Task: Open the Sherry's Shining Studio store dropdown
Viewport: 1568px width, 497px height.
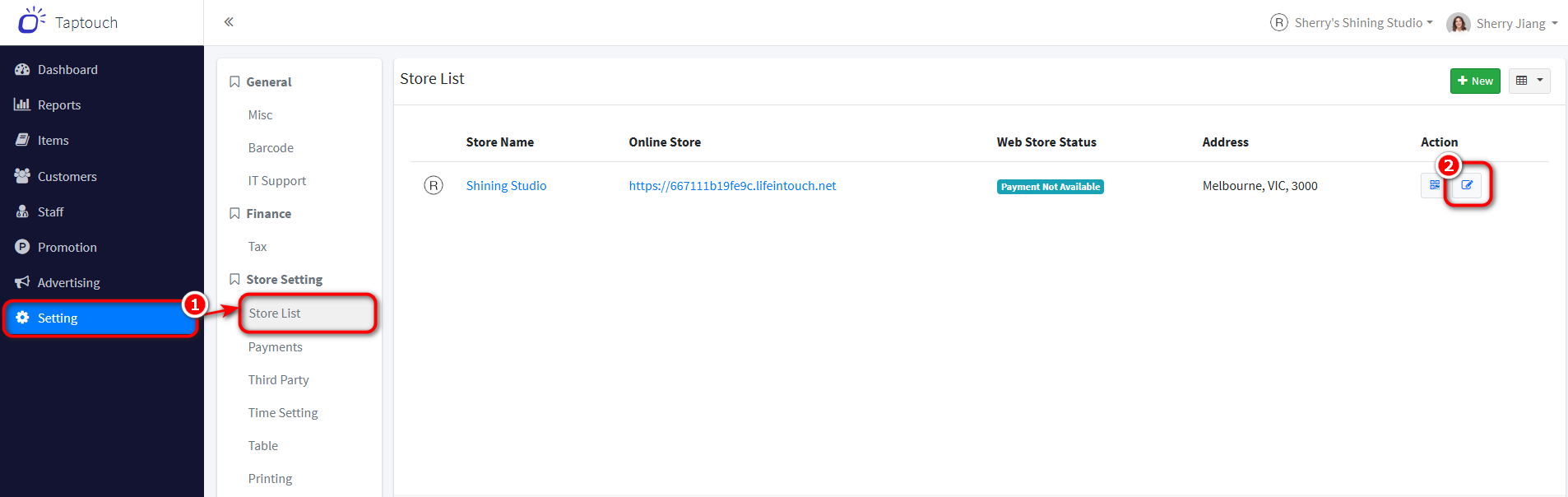Action: [x=1357, y=23]
